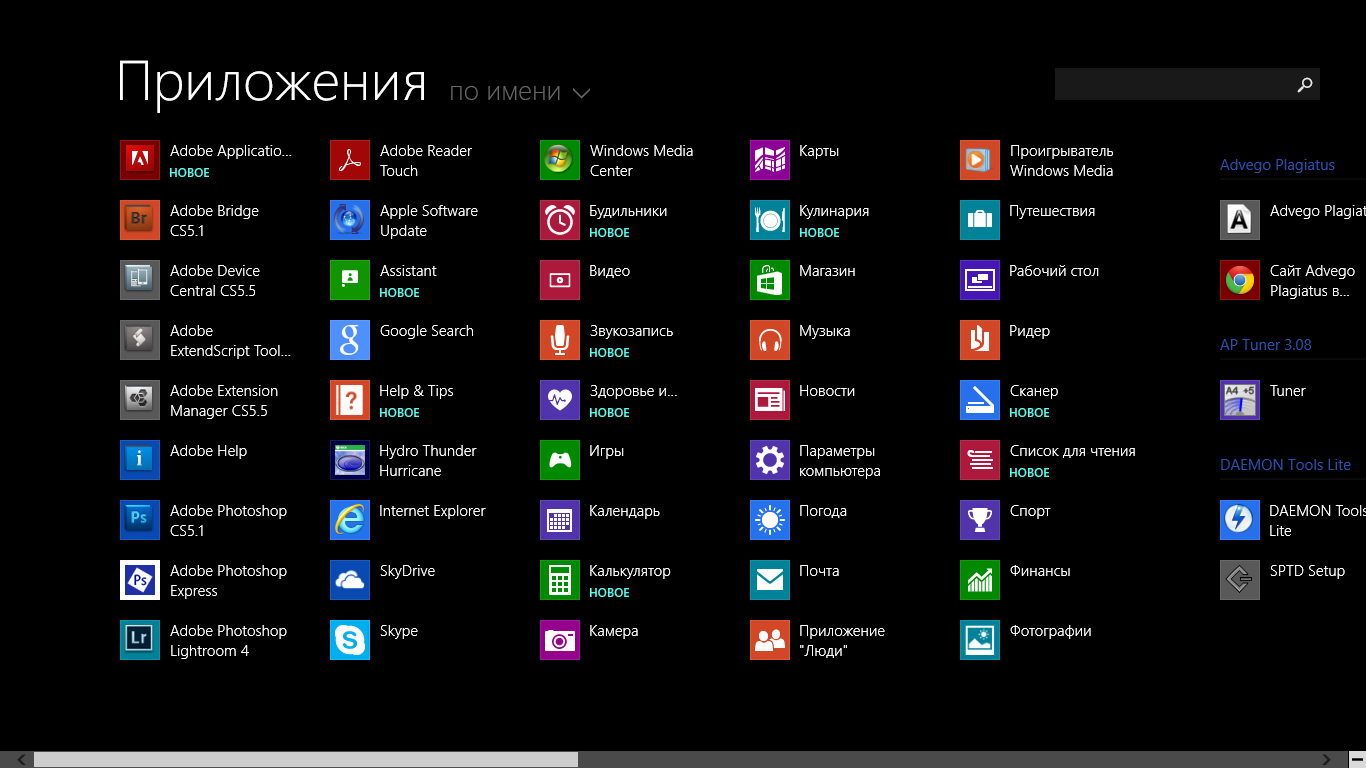The height and width of the screenshot is (768, 1366).
Task: Click the zoom-out minus button
Action: [x=1356, y=760]
